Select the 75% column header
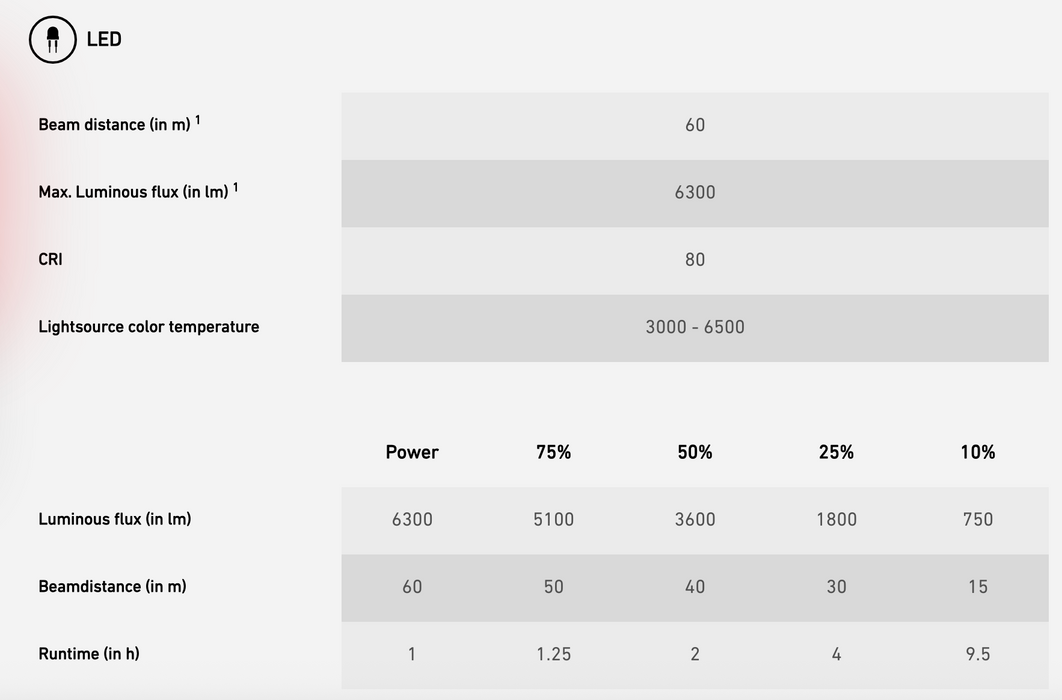Viewport: 1062px width, 700px height. tap(553, 452)
